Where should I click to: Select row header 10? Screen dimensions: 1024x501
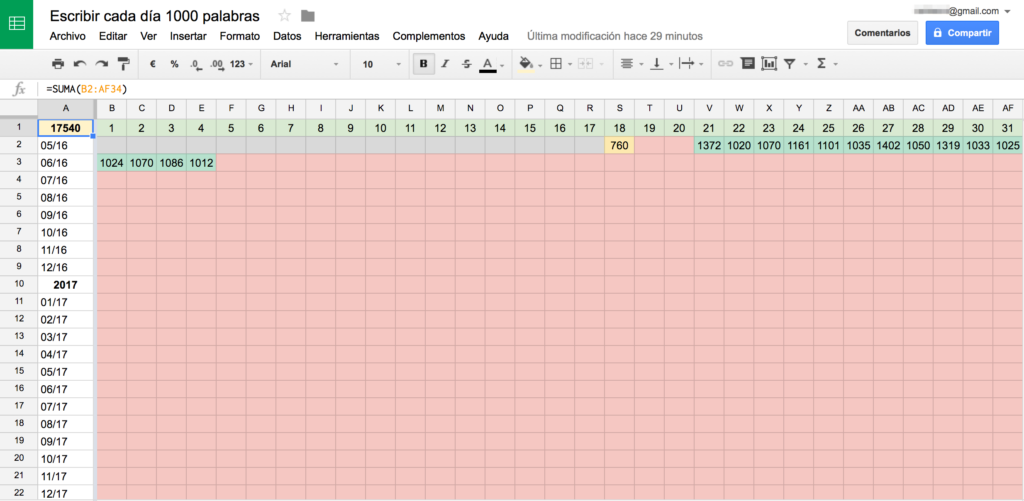pos(19,285)
